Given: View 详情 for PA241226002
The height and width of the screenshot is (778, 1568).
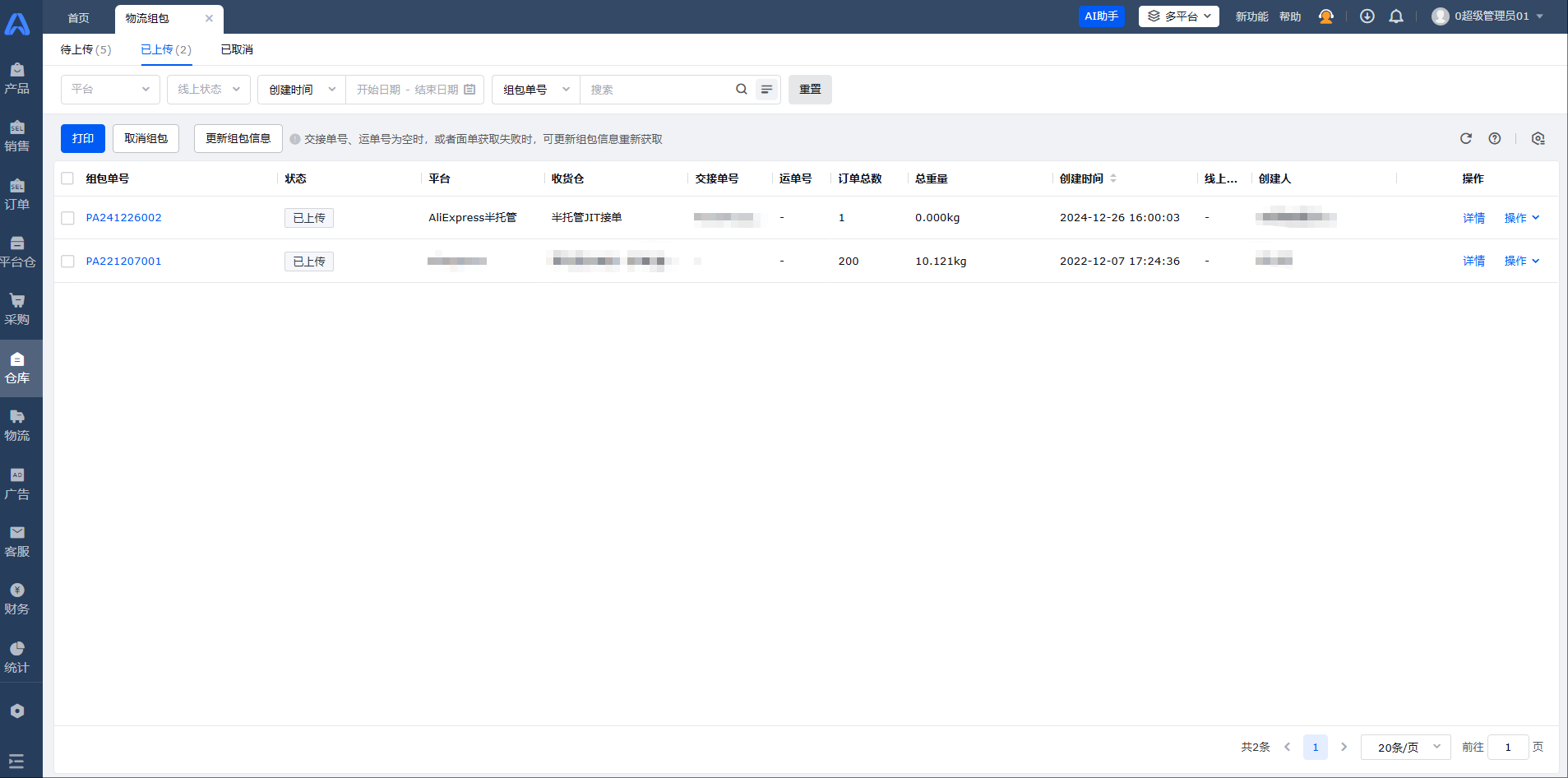Looking at the screenshot, I should pos(1473,218).
